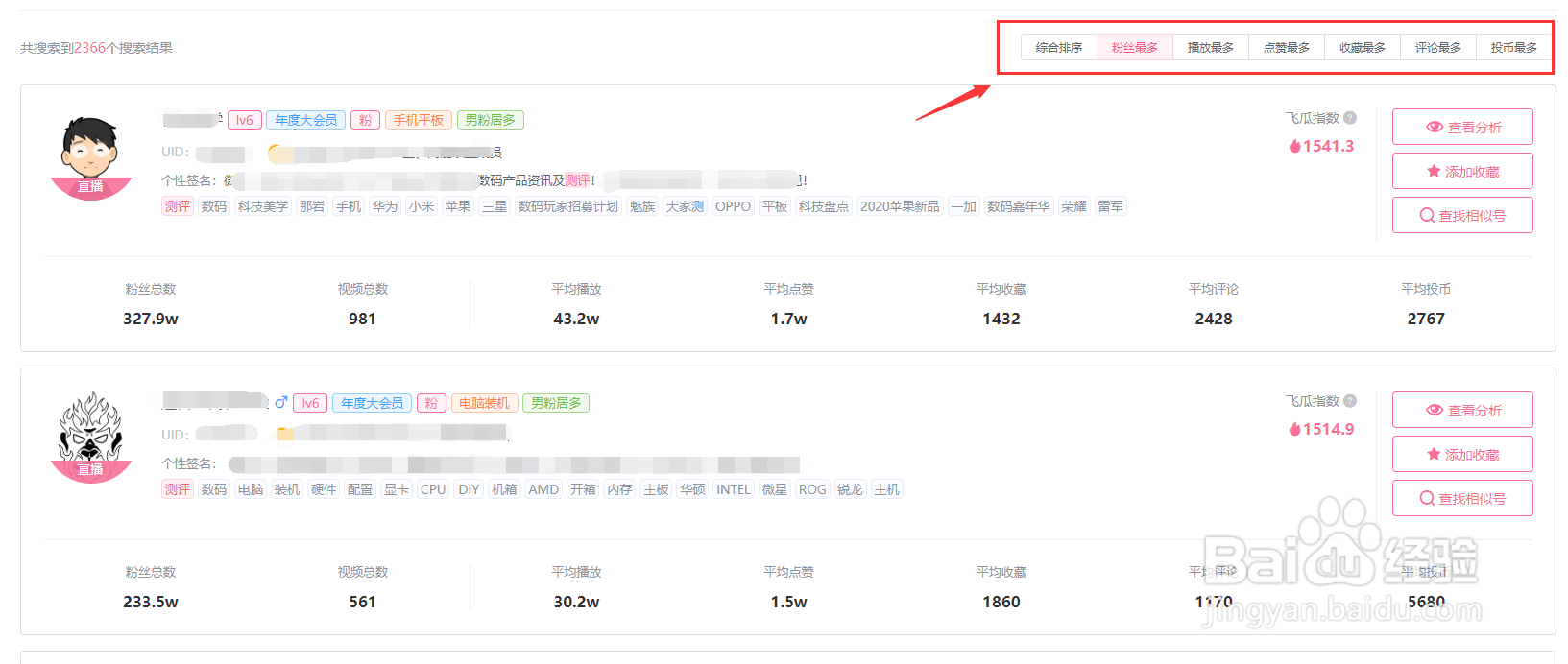This screenshot has width=1568, height=664.
Task: Click the 微星 tag
Action: [x=775, y=489]
